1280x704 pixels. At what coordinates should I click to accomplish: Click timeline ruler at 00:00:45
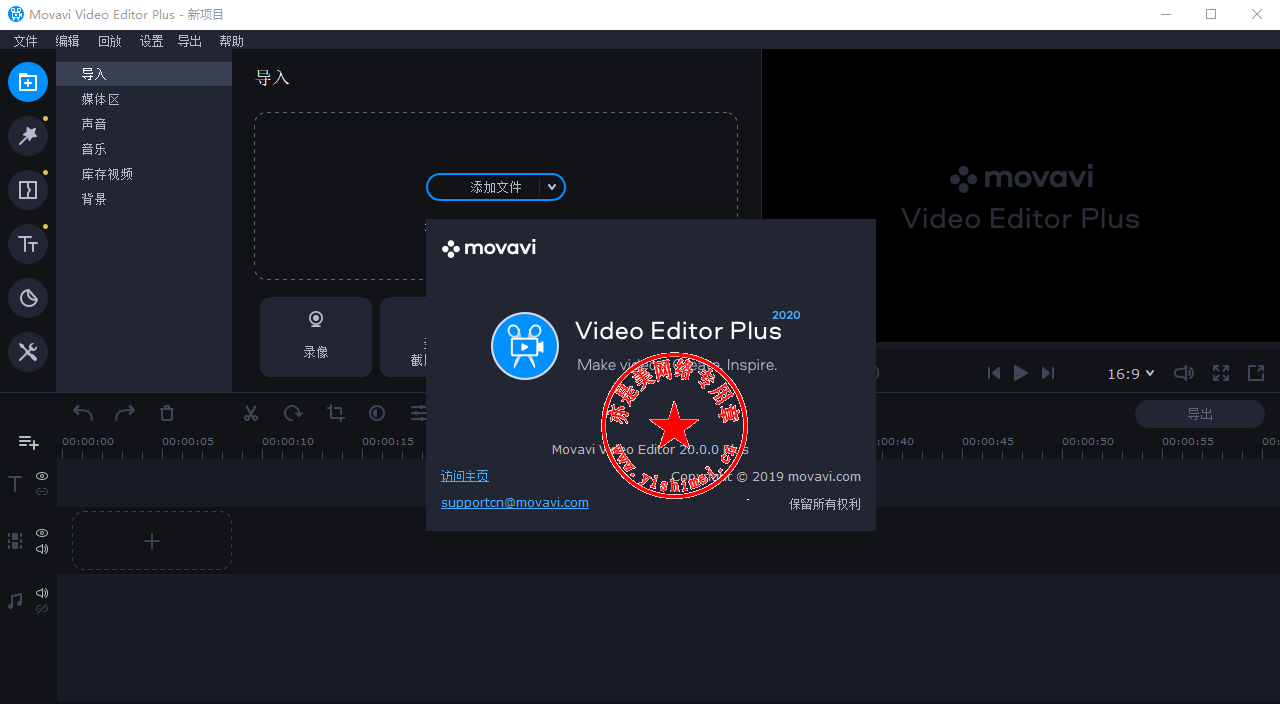(988, 441)
